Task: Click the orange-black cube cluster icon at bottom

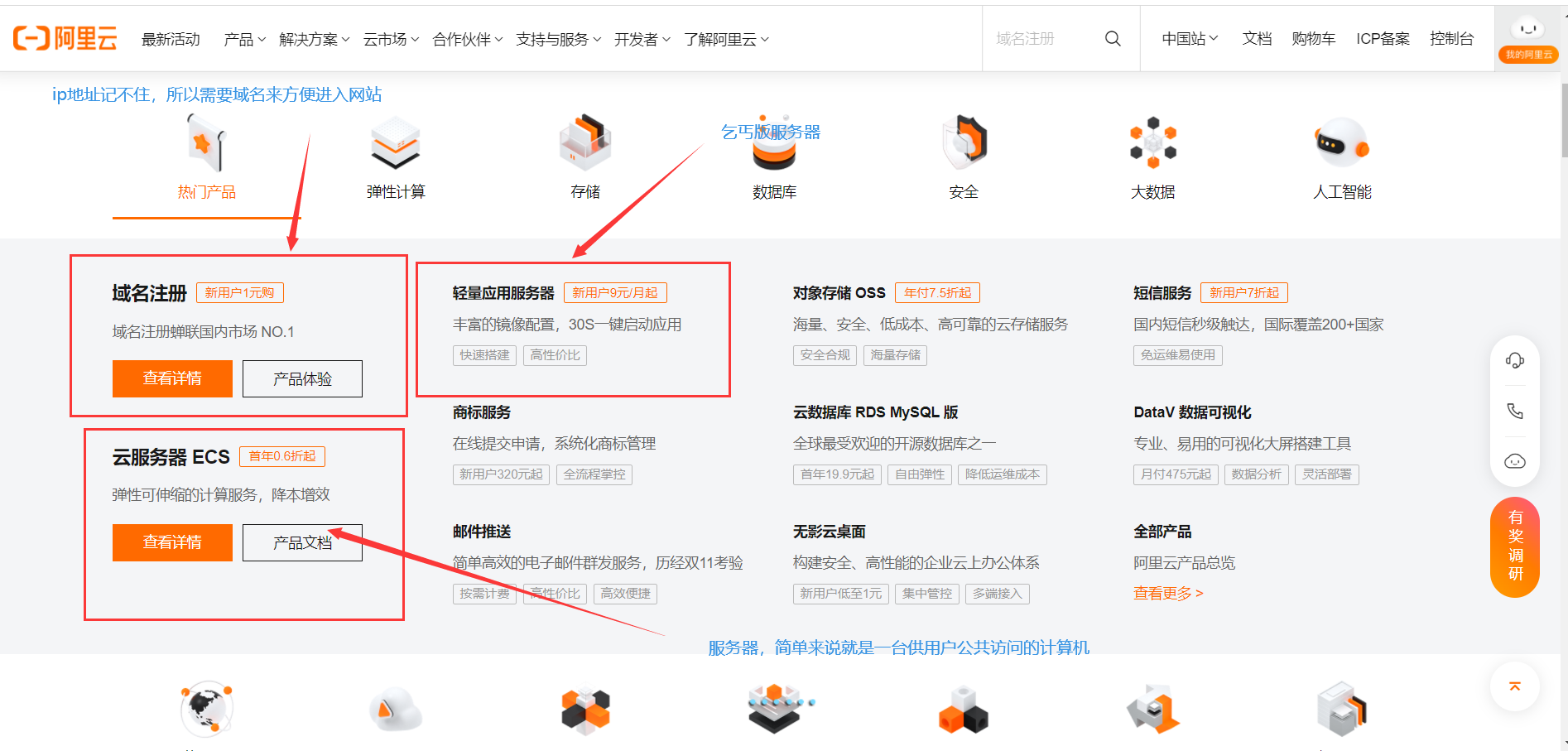Action: coord(585,709)
